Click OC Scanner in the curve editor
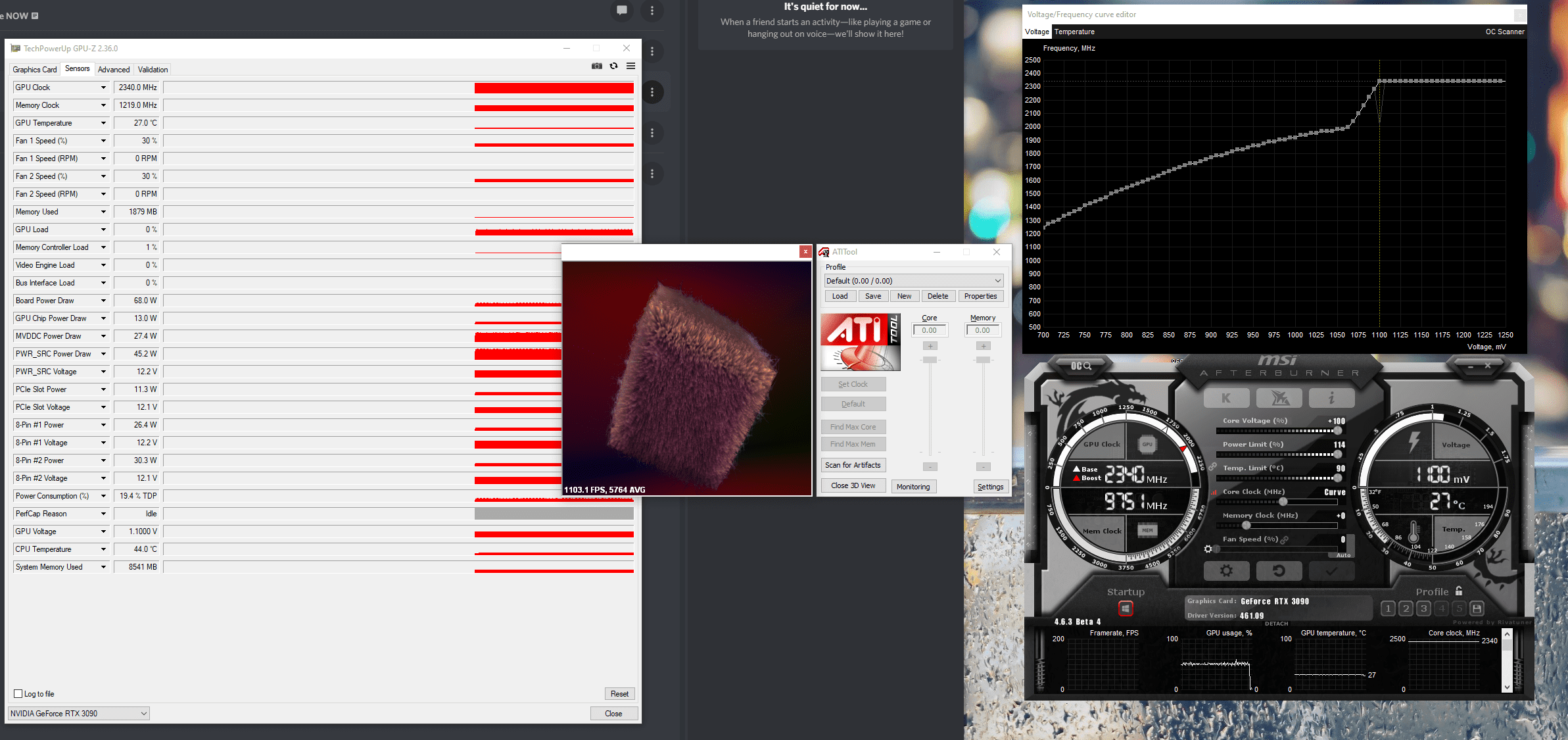 pos(1505,32)
